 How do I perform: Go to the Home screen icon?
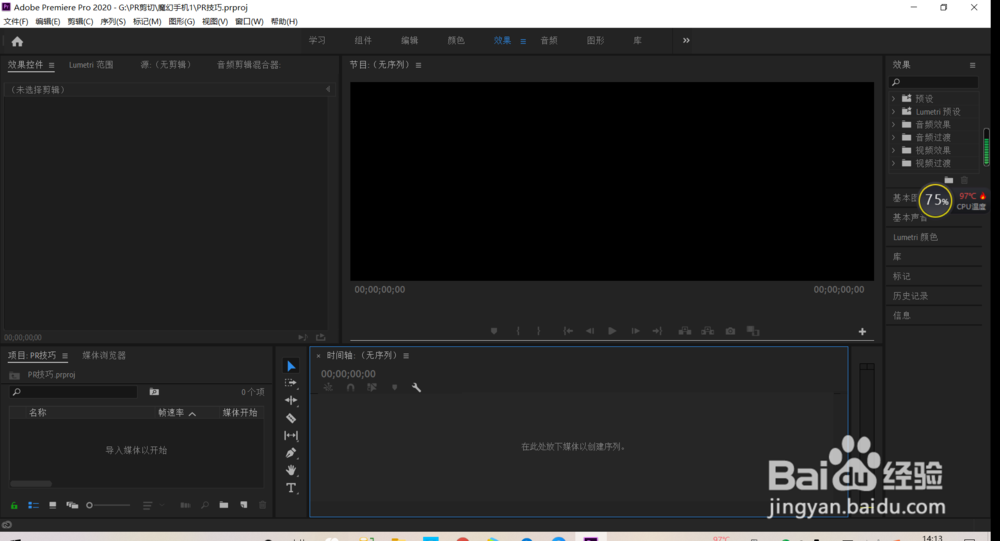[x=17, y=41]
